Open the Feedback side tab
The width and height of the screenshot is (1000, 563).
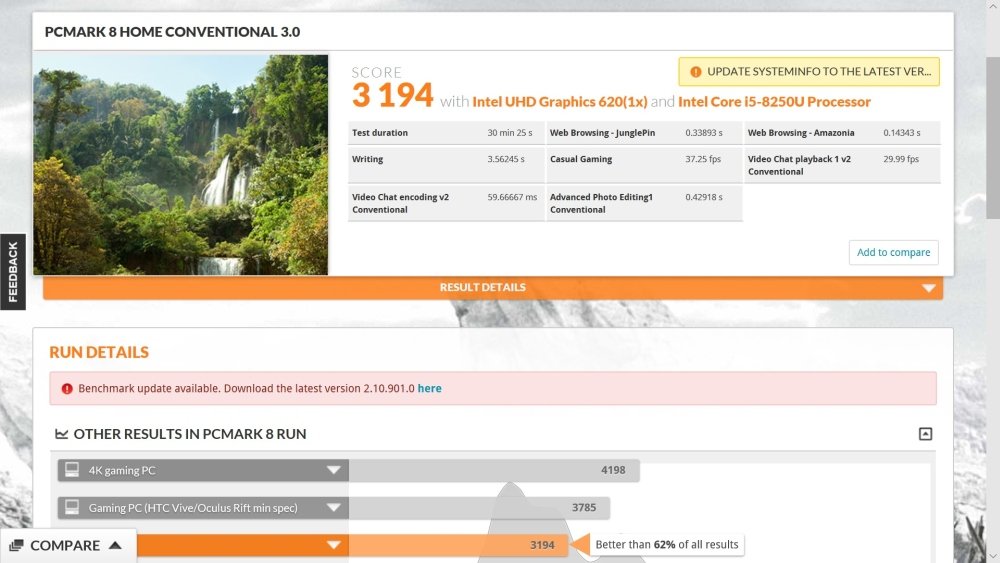coord(13,272)
